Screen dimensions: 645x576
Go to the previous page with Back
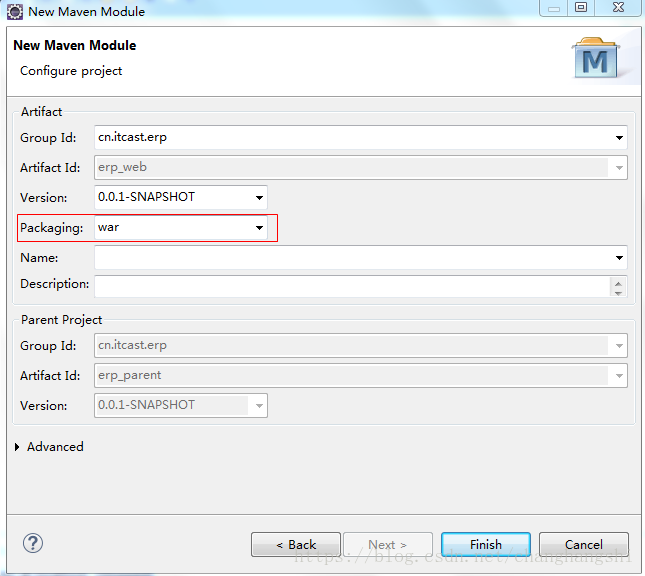click(x=296, y=544)
